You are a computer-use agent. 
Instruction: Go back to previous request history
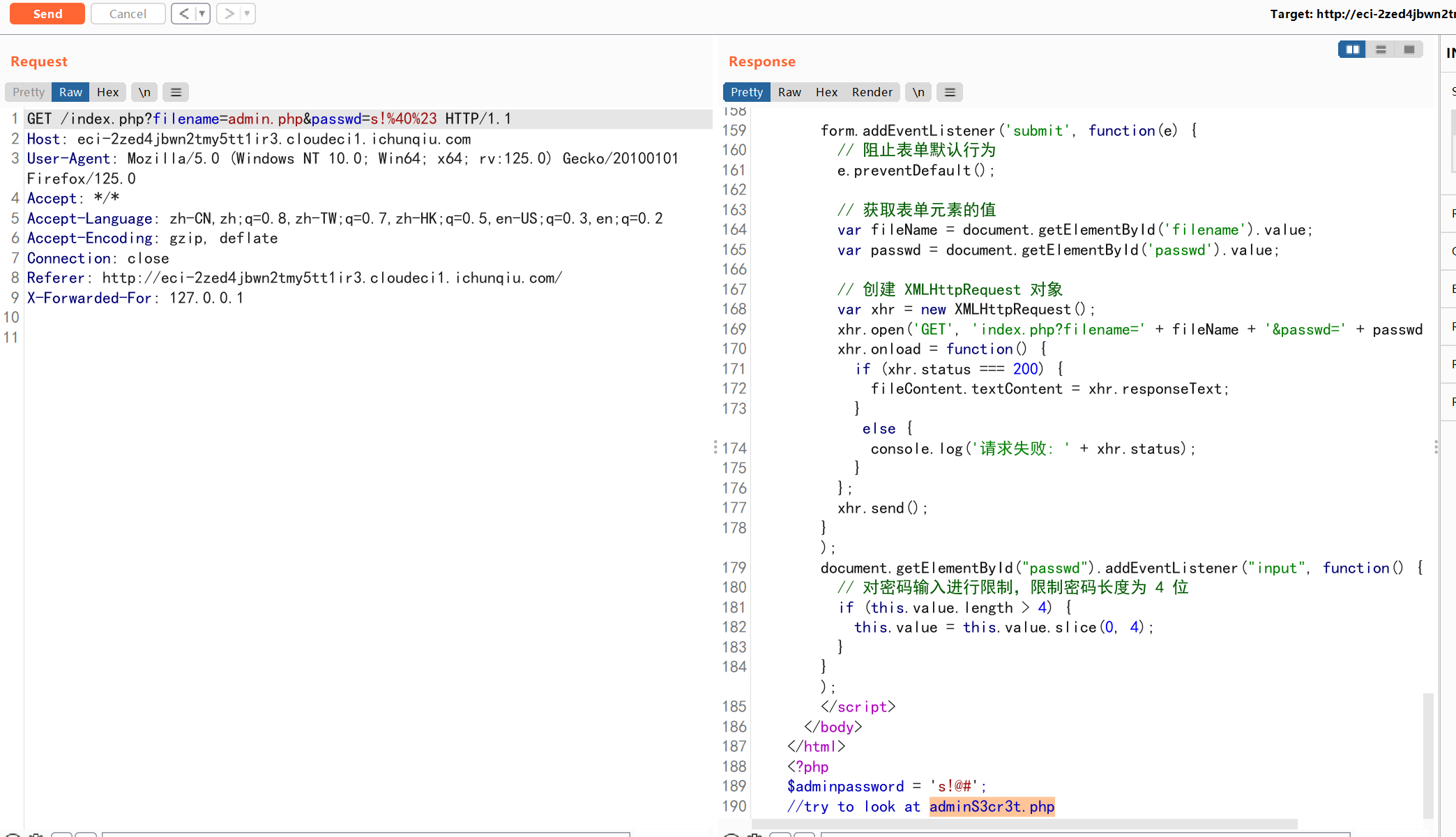click(x=183, y=13)
